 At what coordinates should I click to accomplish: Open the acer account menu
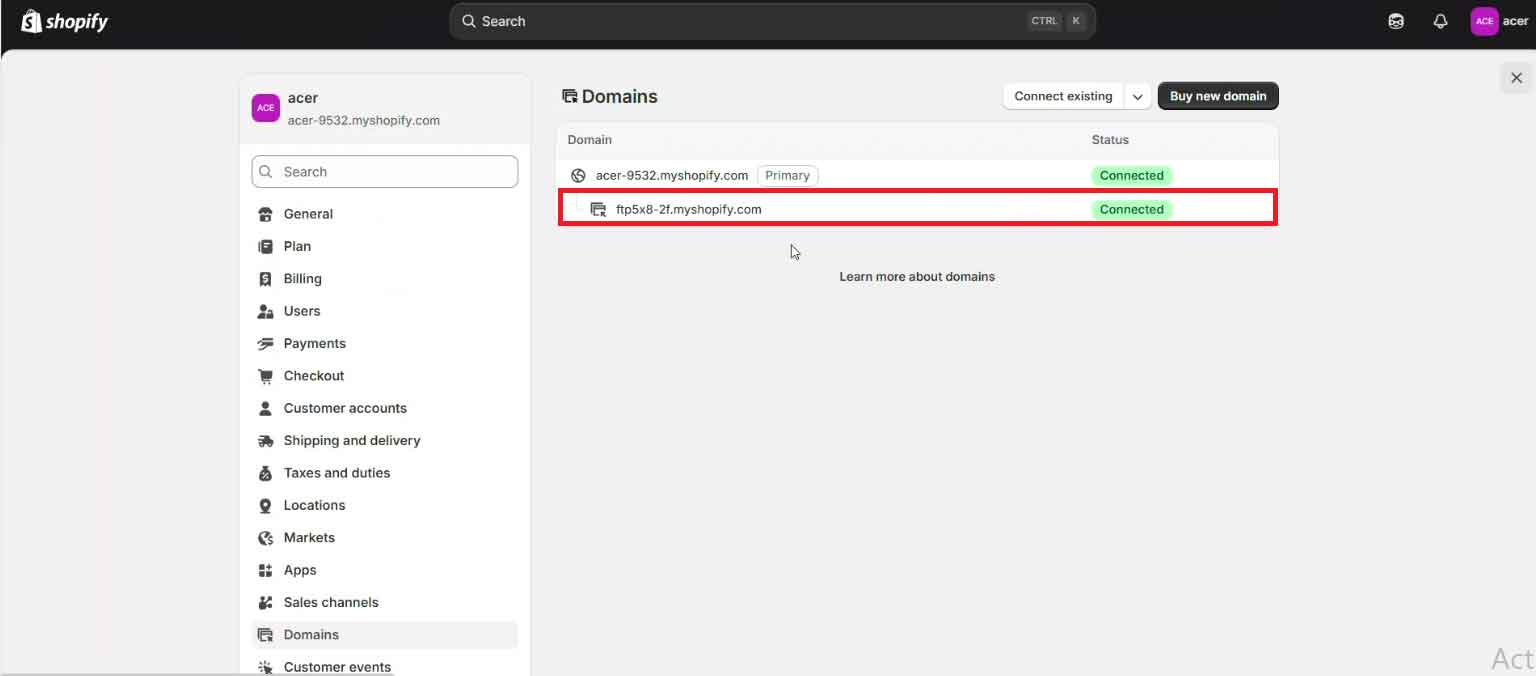1500,21
